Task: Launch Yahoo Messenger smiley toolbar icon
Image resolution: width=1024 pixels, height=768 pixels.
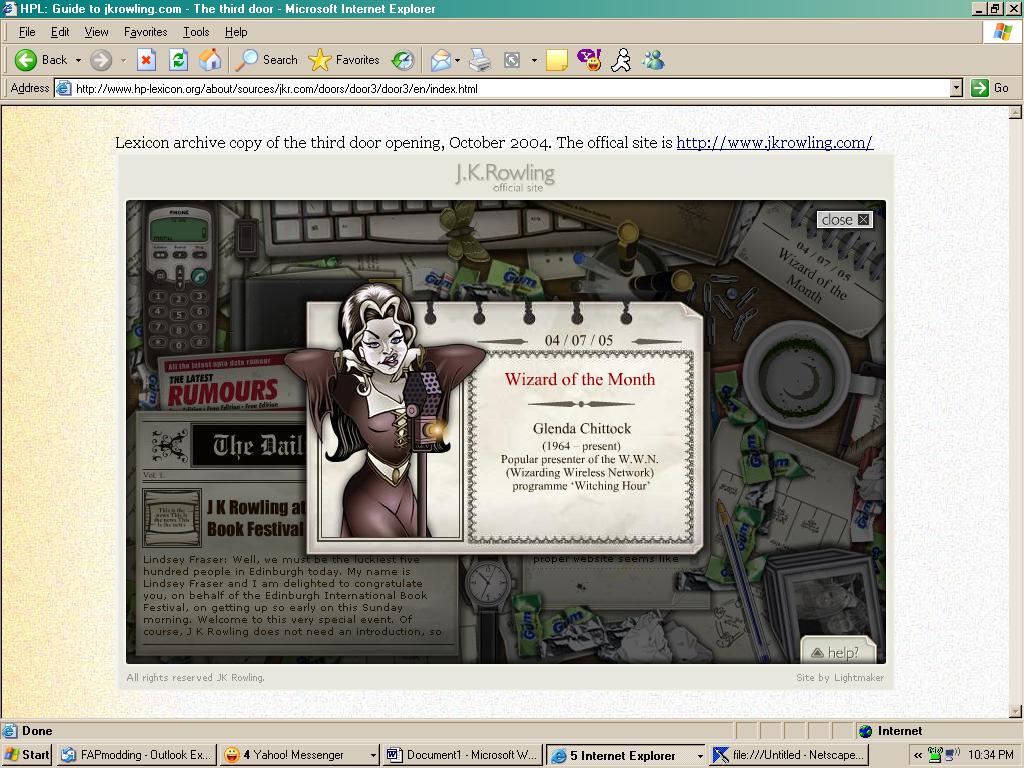Action: [x=589, y=60]
